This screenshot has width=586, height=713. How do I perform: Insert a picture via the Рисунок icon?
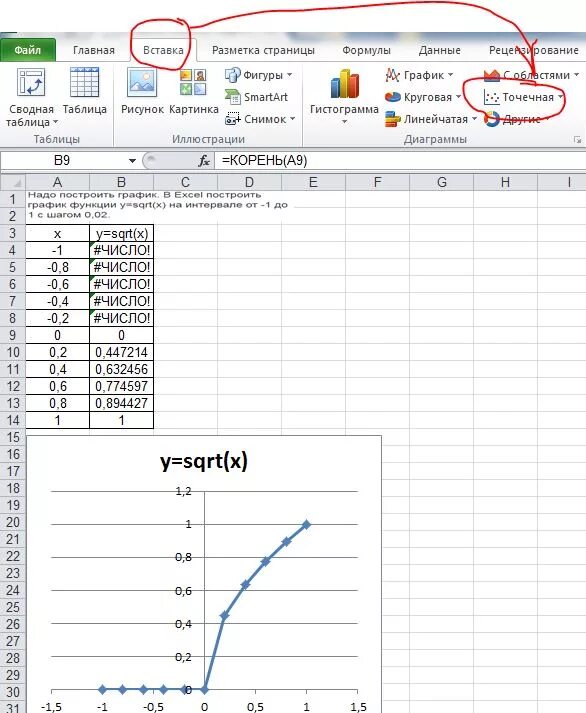click(x=142, y=82)
